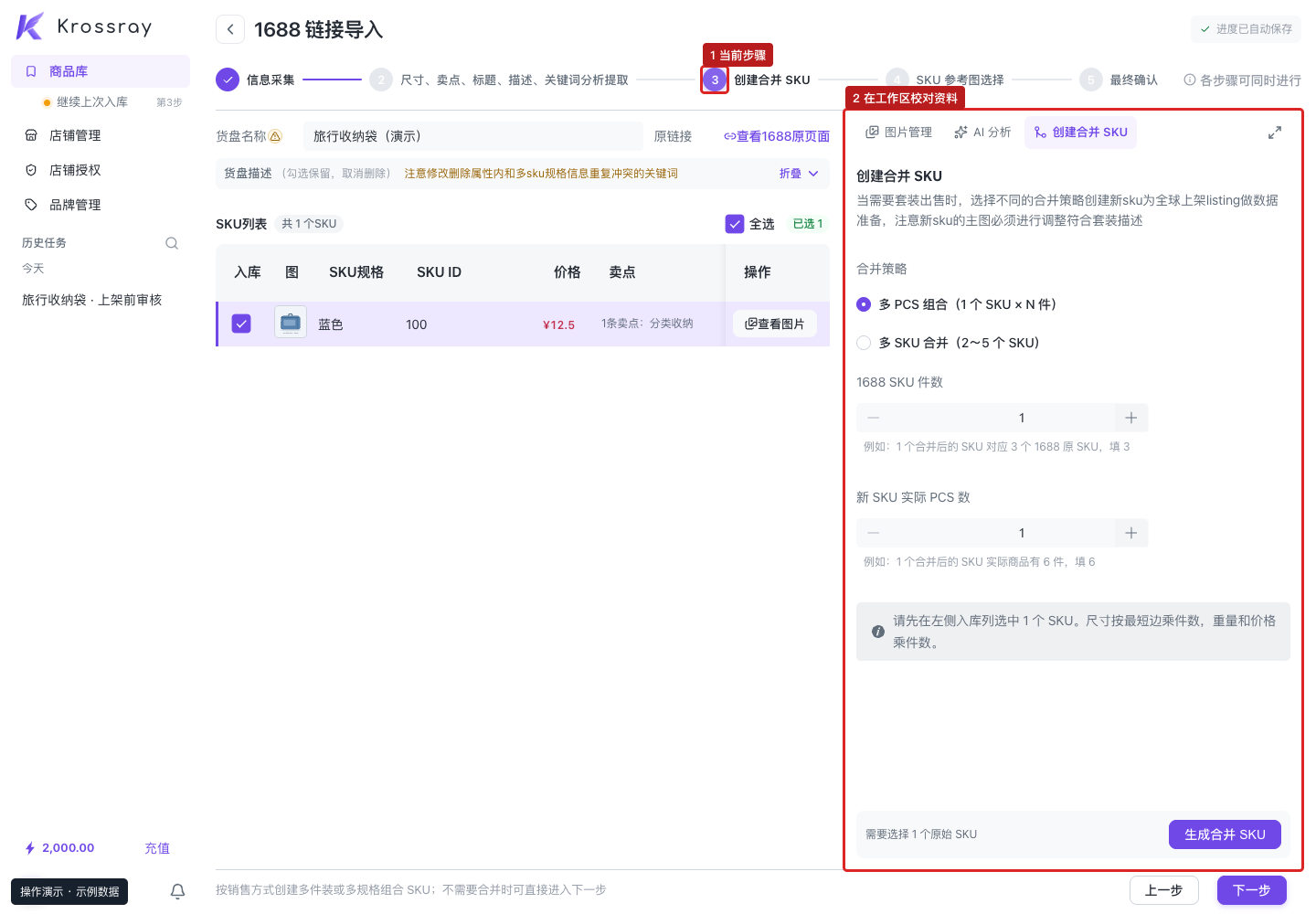
Task: Switch to AI 分析 tab
Action: tap(982, 133)
